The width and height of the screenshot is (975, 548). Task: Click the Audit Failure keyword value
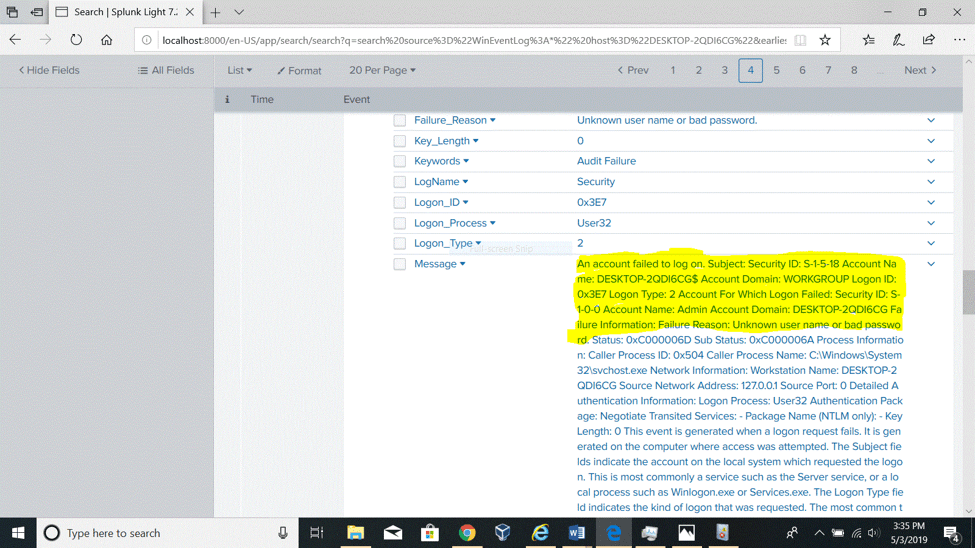point(606,161)
